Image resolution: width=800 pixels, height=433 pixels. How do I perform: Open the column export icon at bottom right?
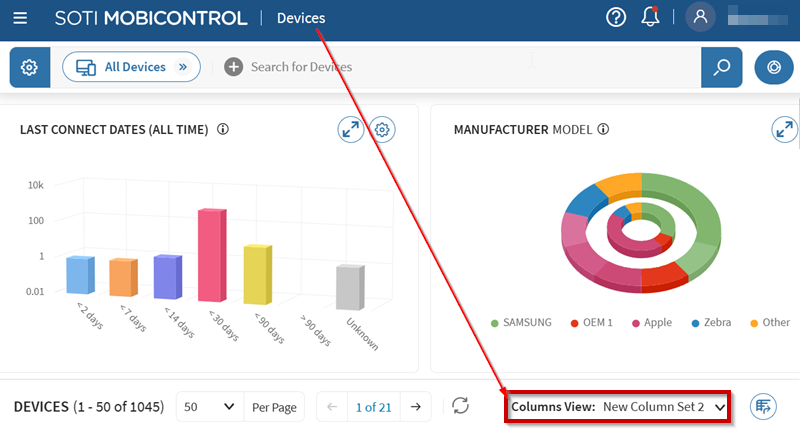[764, 406]
